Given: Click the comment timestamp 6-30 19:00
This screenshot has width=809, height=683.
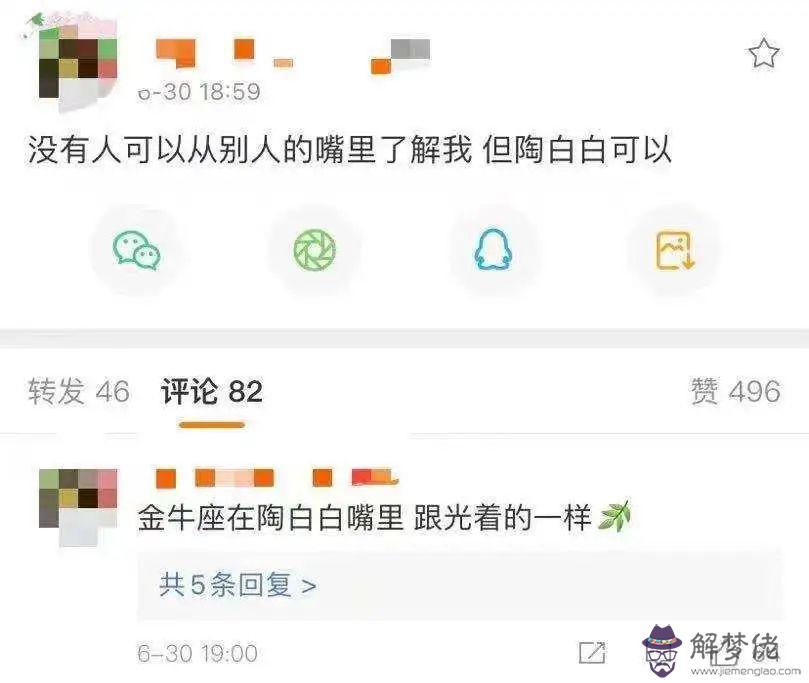Looking at the screenshot, I should [x=198, y=653].
